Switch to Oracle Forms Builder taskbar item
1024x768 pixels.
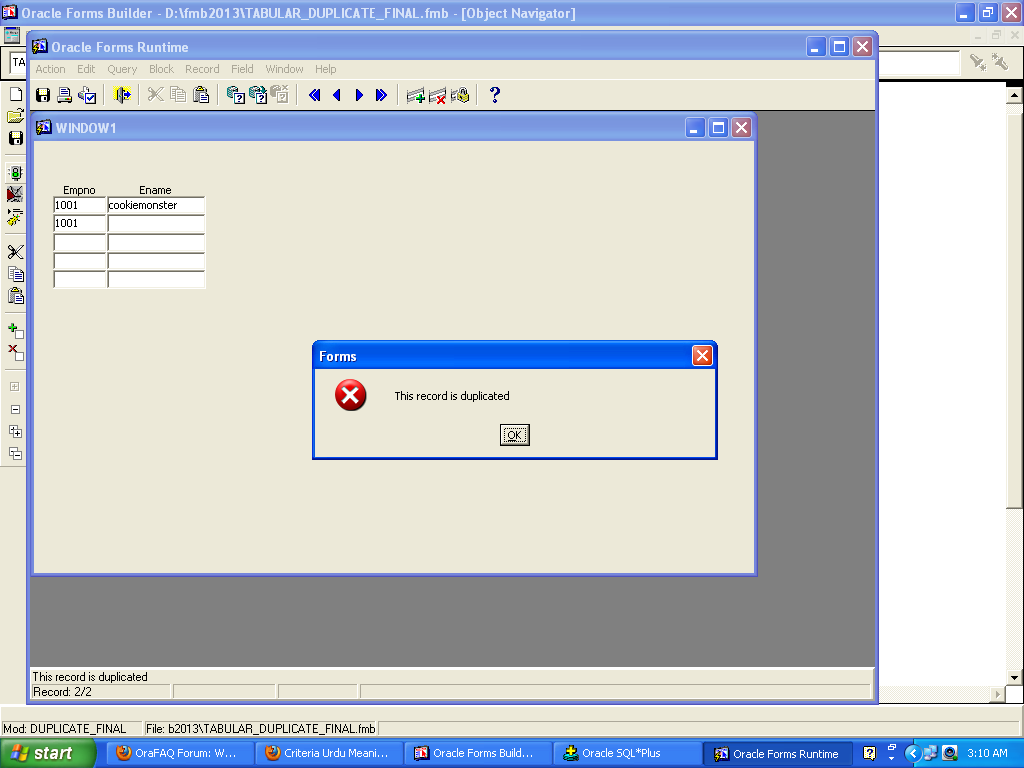[x=477, y=754]
